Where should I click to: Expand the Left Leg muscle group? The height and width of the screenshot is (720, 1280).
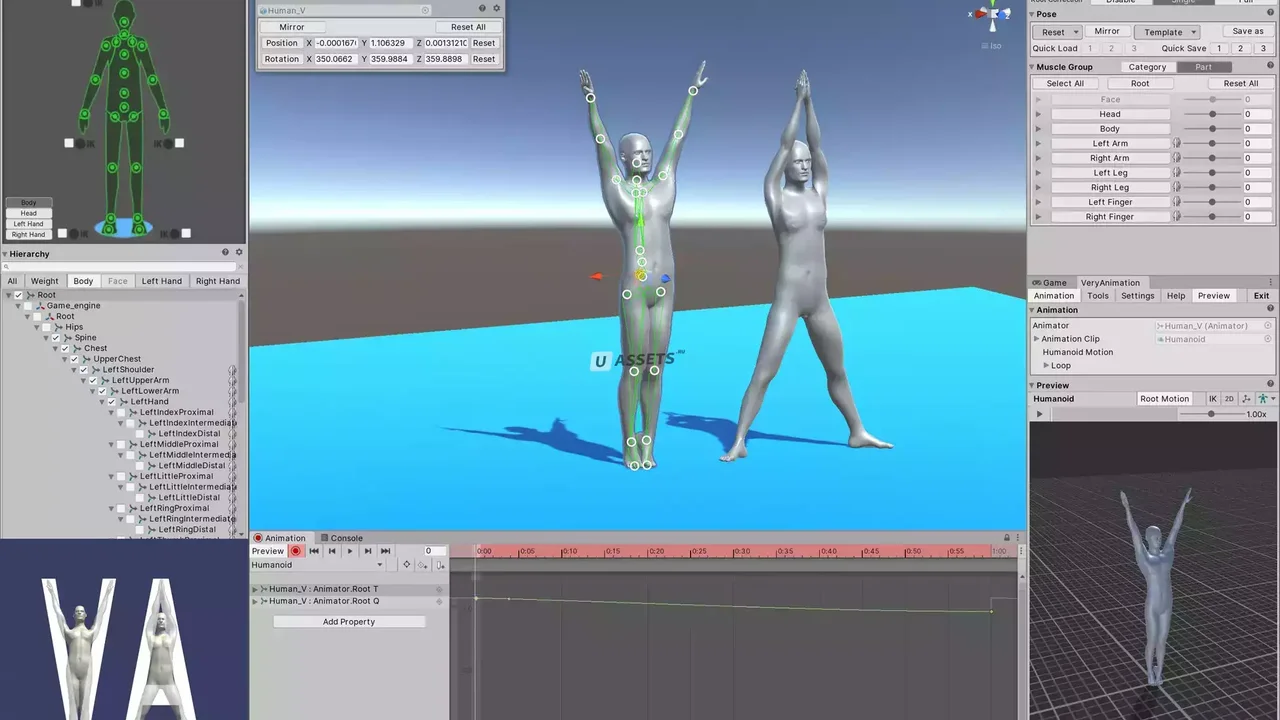click(x=1038, y=173)
